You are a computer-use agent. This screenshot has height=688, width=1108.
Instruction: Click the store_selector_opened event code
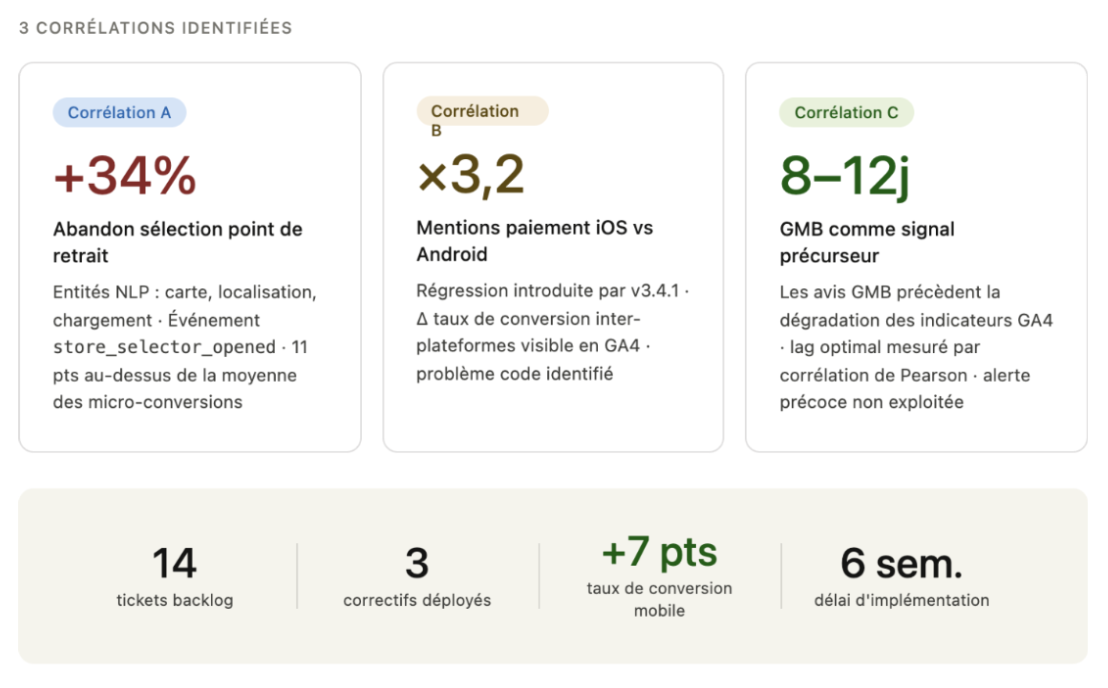[164, 348]
